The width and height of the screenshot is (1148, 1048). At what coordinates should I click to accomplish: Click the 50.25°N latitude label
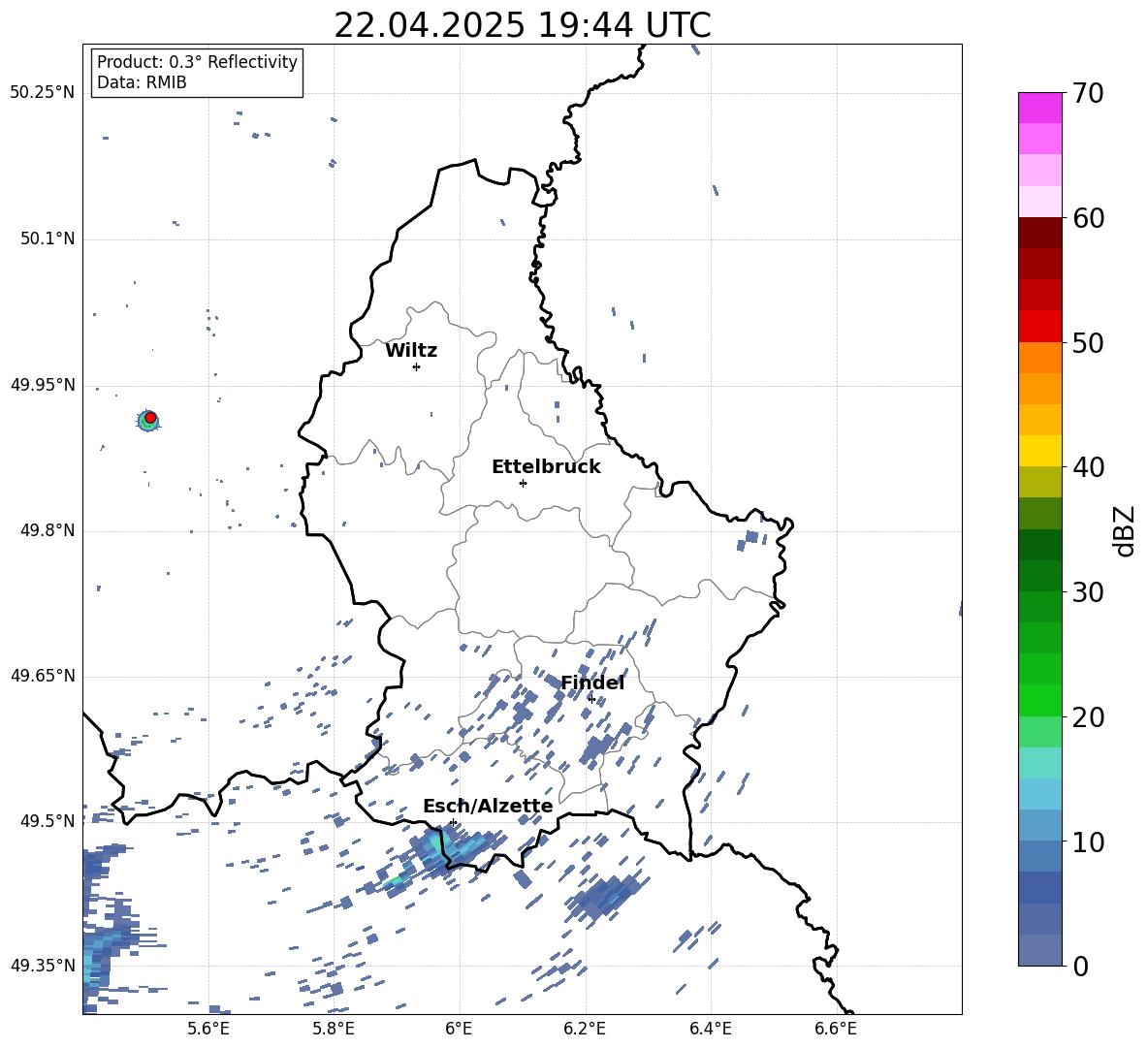point(43,93)
